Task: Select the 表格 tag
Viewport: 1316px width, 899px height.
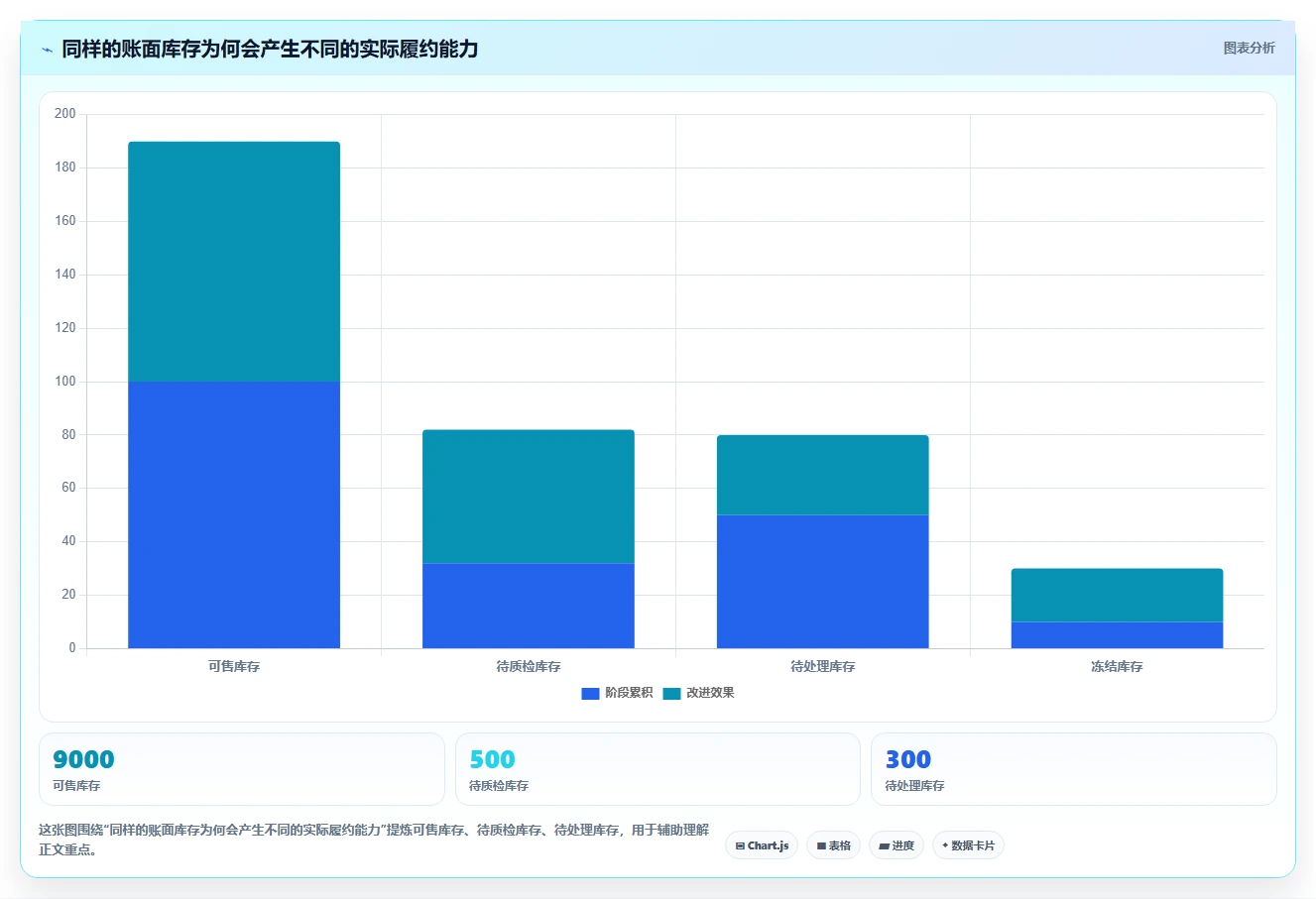Action: (833, 845)
